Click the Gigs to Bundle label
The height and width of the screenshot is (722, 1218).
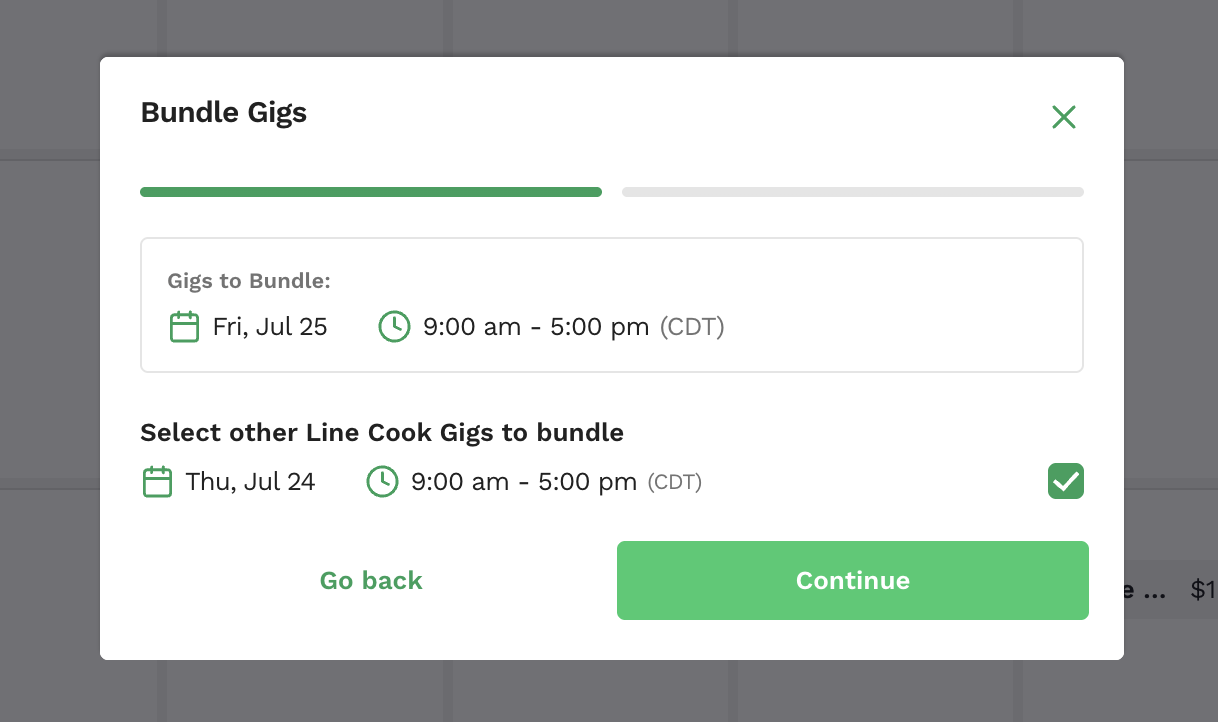click(249, 281)
